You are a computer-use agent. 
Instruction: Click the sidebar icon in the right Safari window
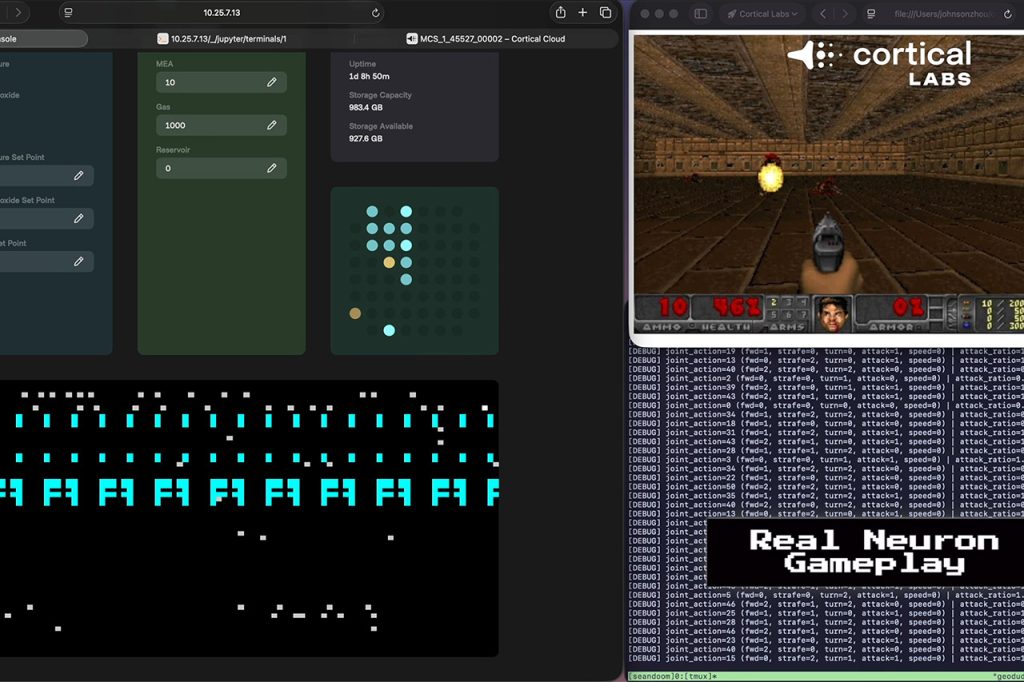click(701, 13)
